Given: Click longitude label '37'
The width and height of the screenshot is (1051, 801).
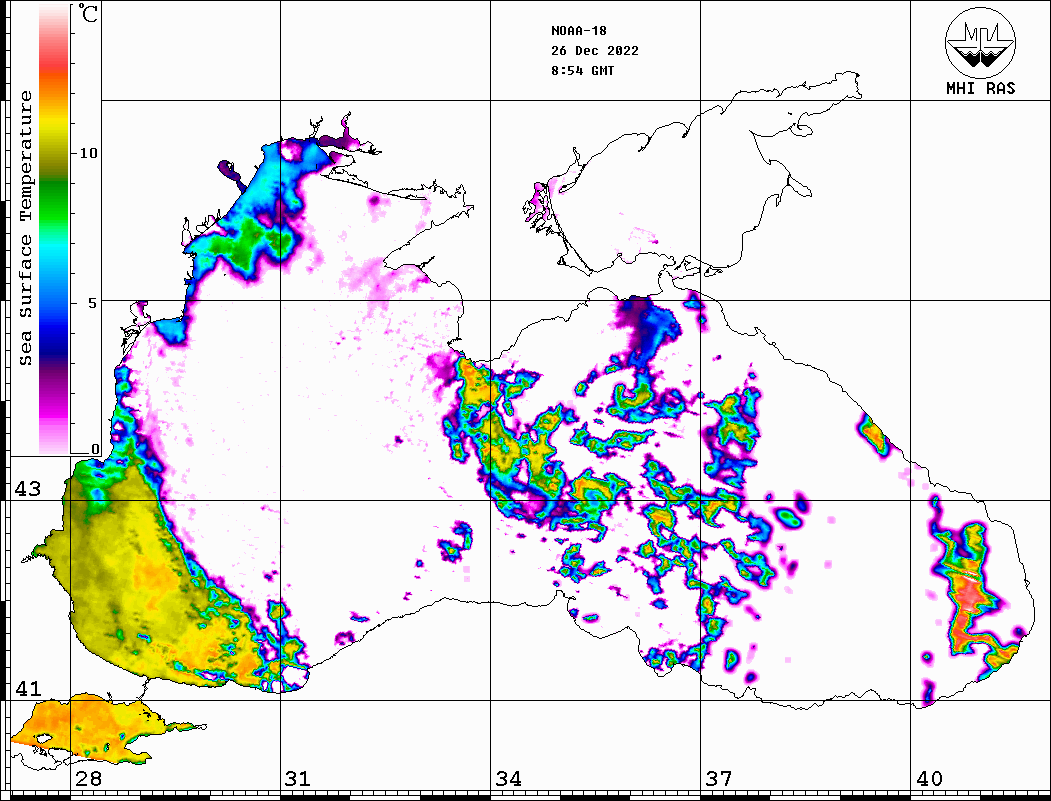Looking at the screenshot, I should (719, 779).
